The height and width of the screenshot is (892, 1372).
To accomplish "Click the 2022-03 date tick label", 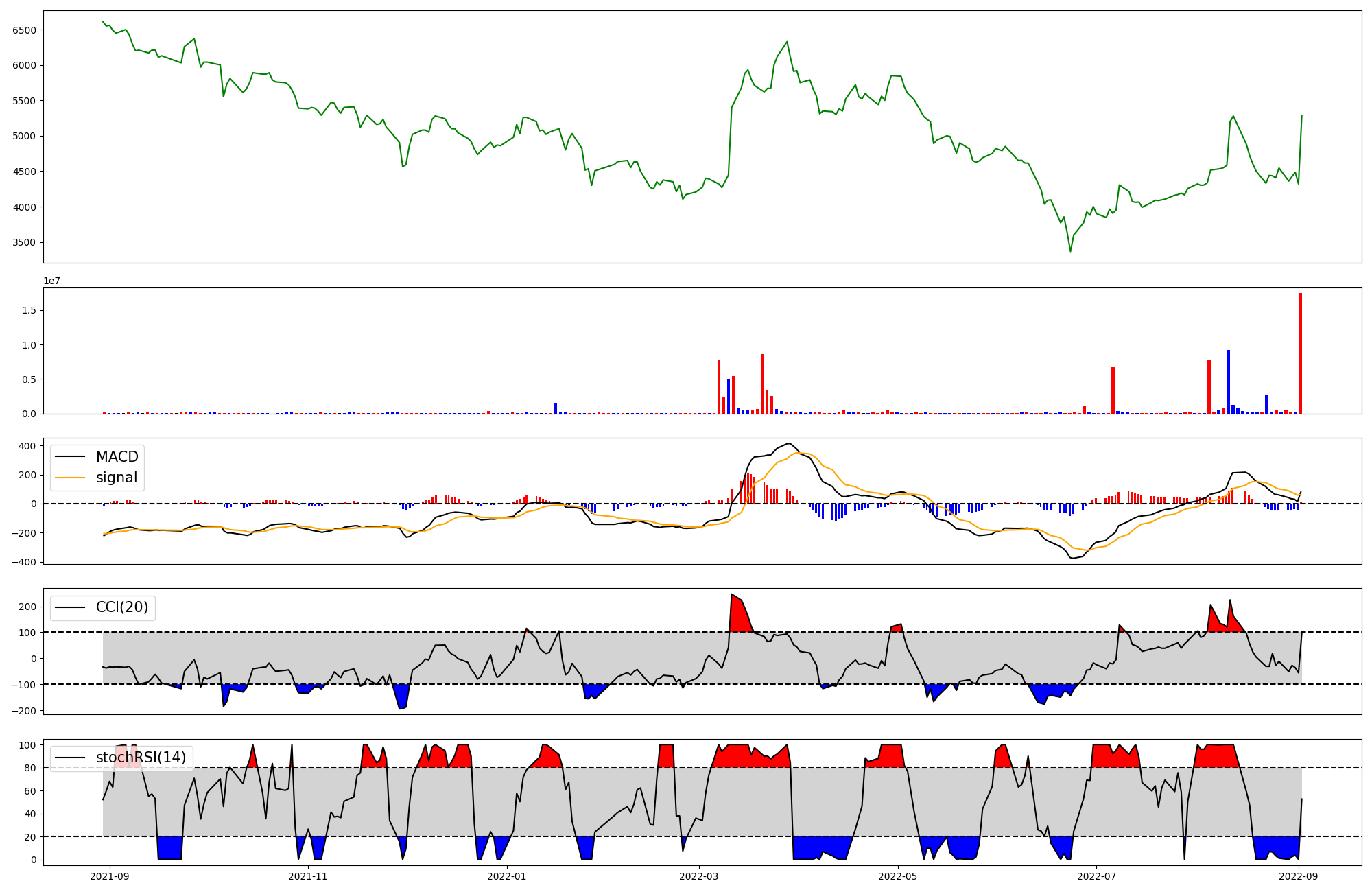I will (699, 876).
